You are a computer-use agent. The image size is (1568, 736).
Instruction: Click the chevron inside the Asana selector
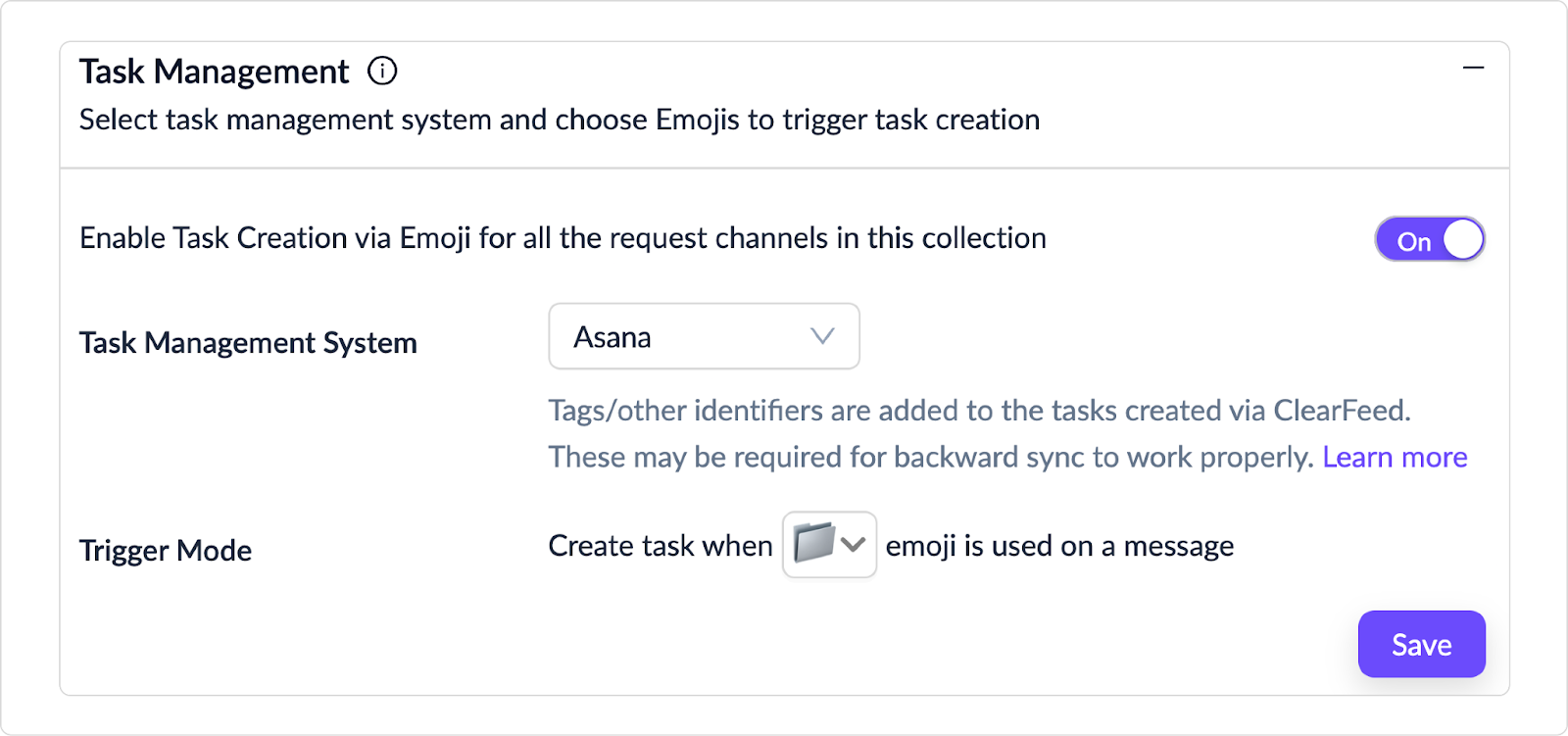click(823, 336)
